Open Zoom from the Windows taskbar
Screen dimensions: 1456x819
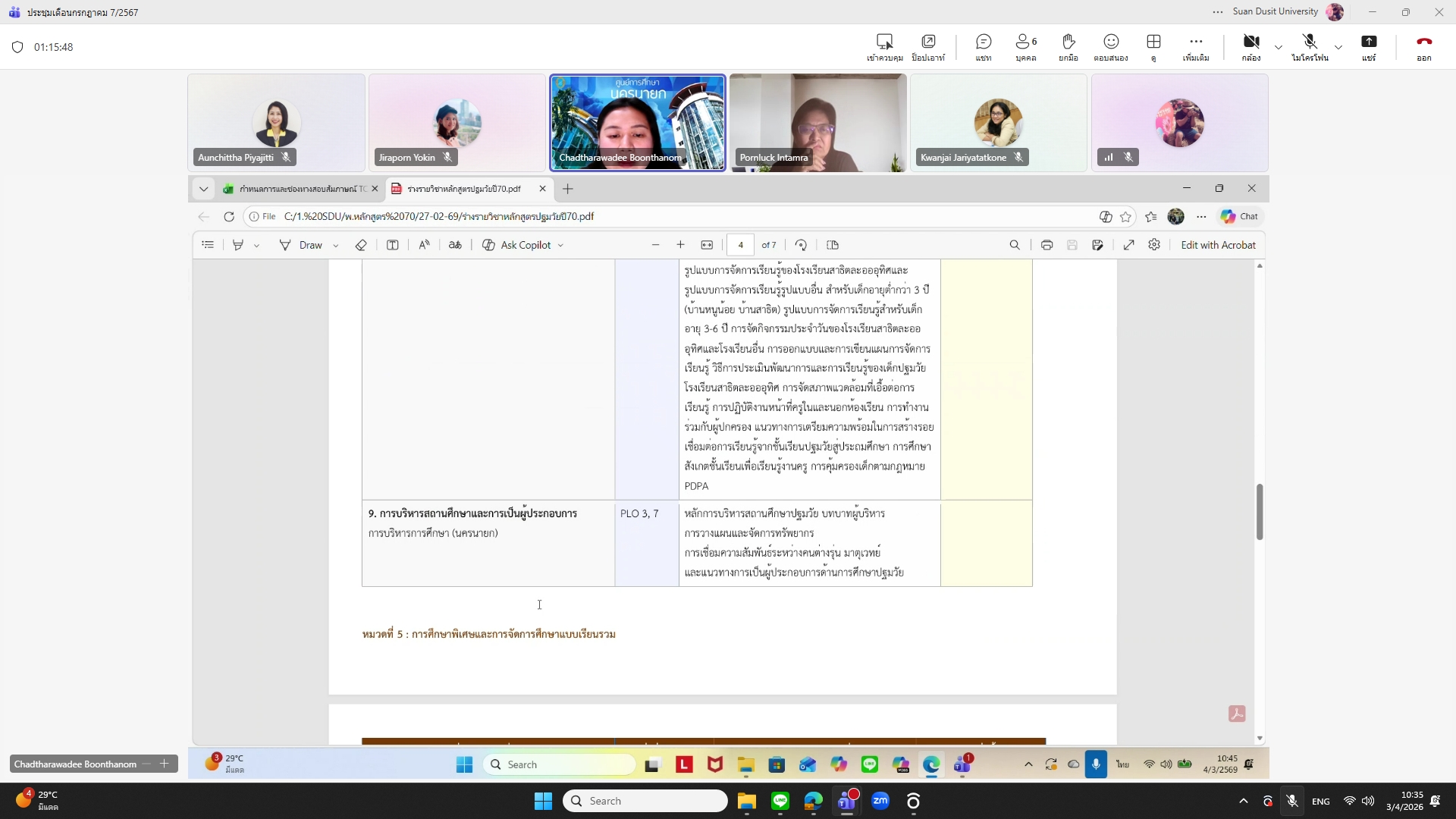[x=880, y=801]
